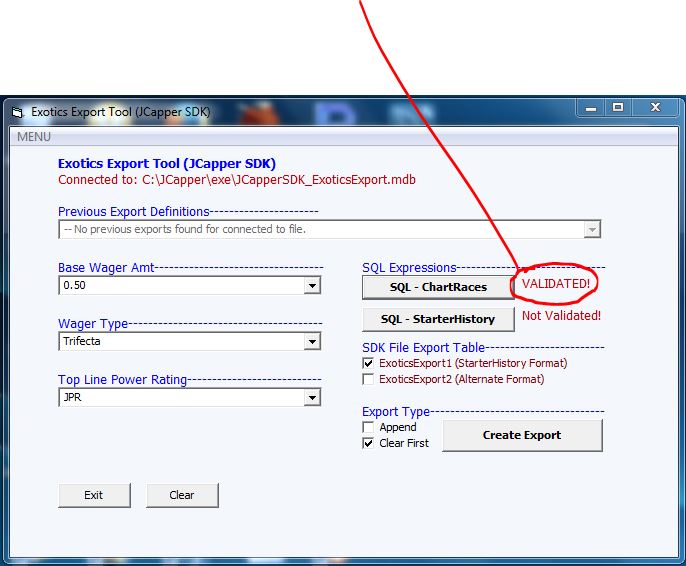This screenshot has width=686, height=566.
Task: Close the Exotics Export Tool window
Action: click(x=655, y=108)
